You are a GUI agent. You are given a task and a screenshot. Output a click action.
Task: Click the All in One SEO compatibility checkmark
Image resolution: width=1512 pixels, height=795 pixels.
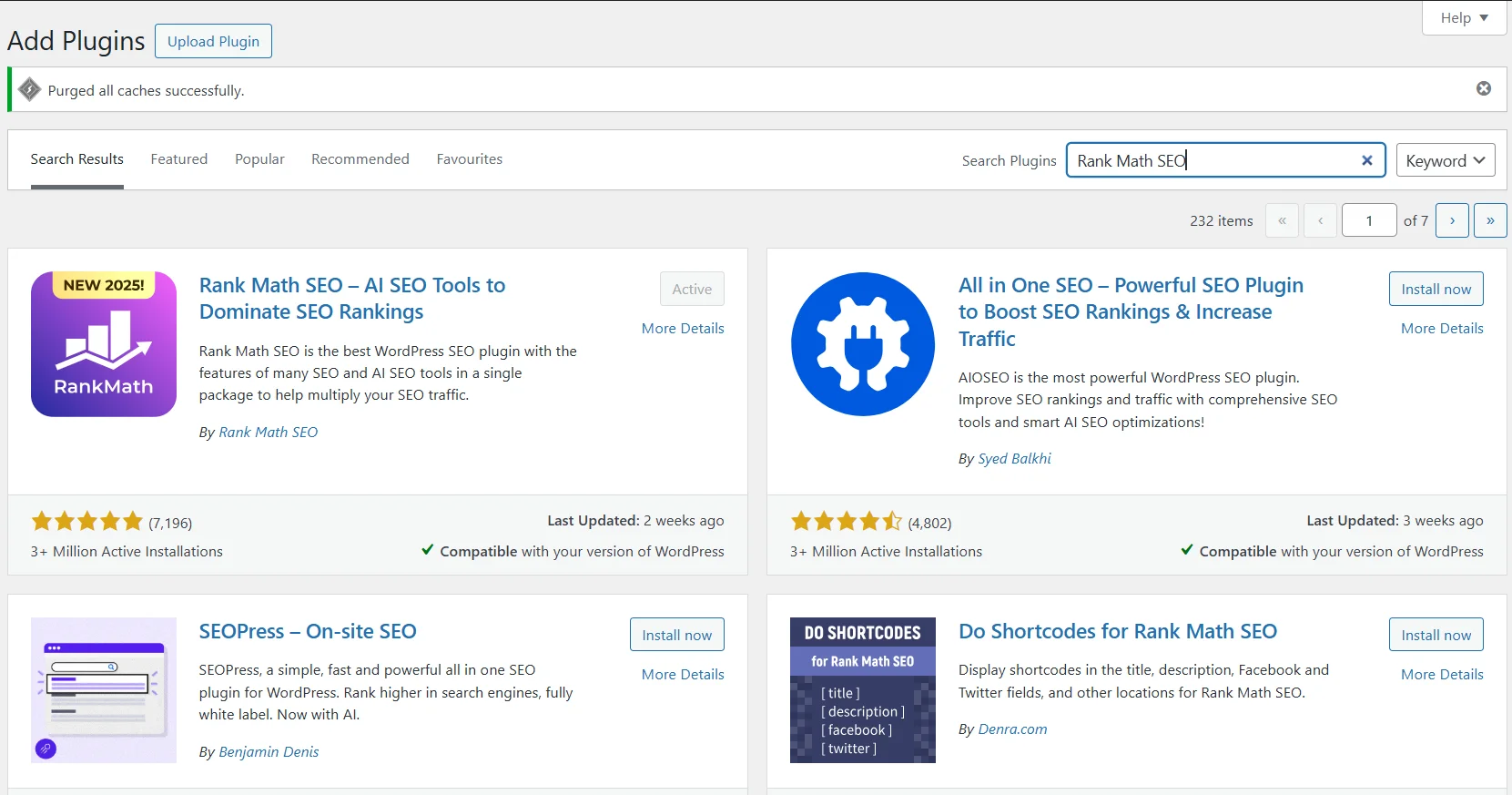coord(1187,550)
